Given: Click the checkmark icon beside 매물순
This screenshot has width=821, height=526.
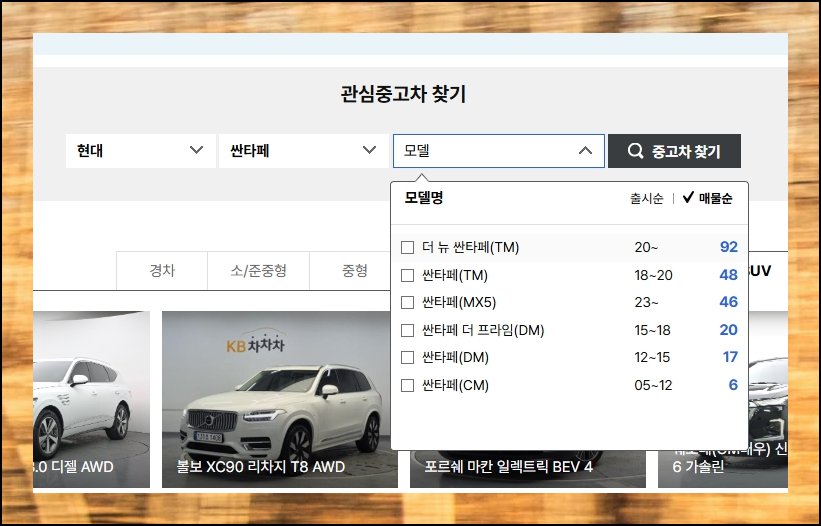Looking at the screenshot, I should click(x=688, y=197).
